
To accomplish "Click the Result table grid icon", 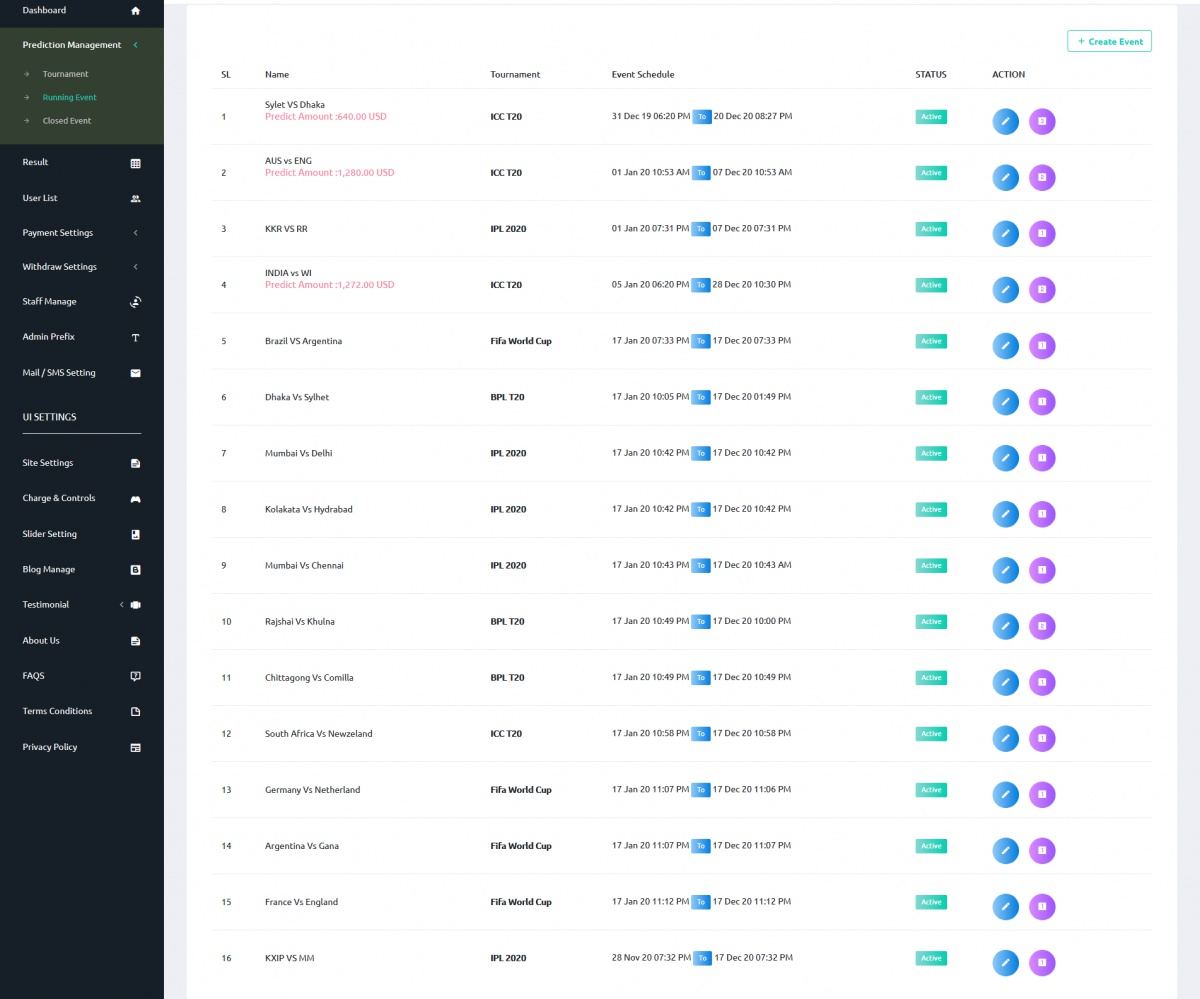I will point(136,163).
